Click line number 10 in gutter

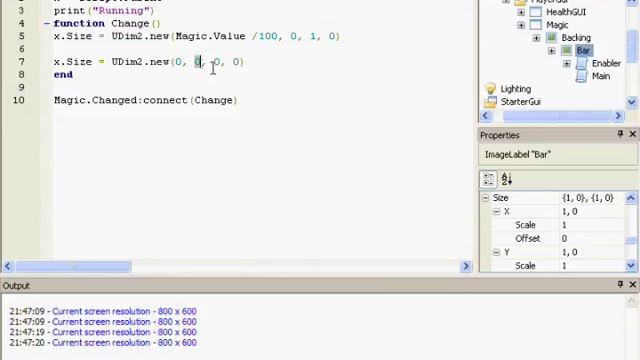click(18, 100)
